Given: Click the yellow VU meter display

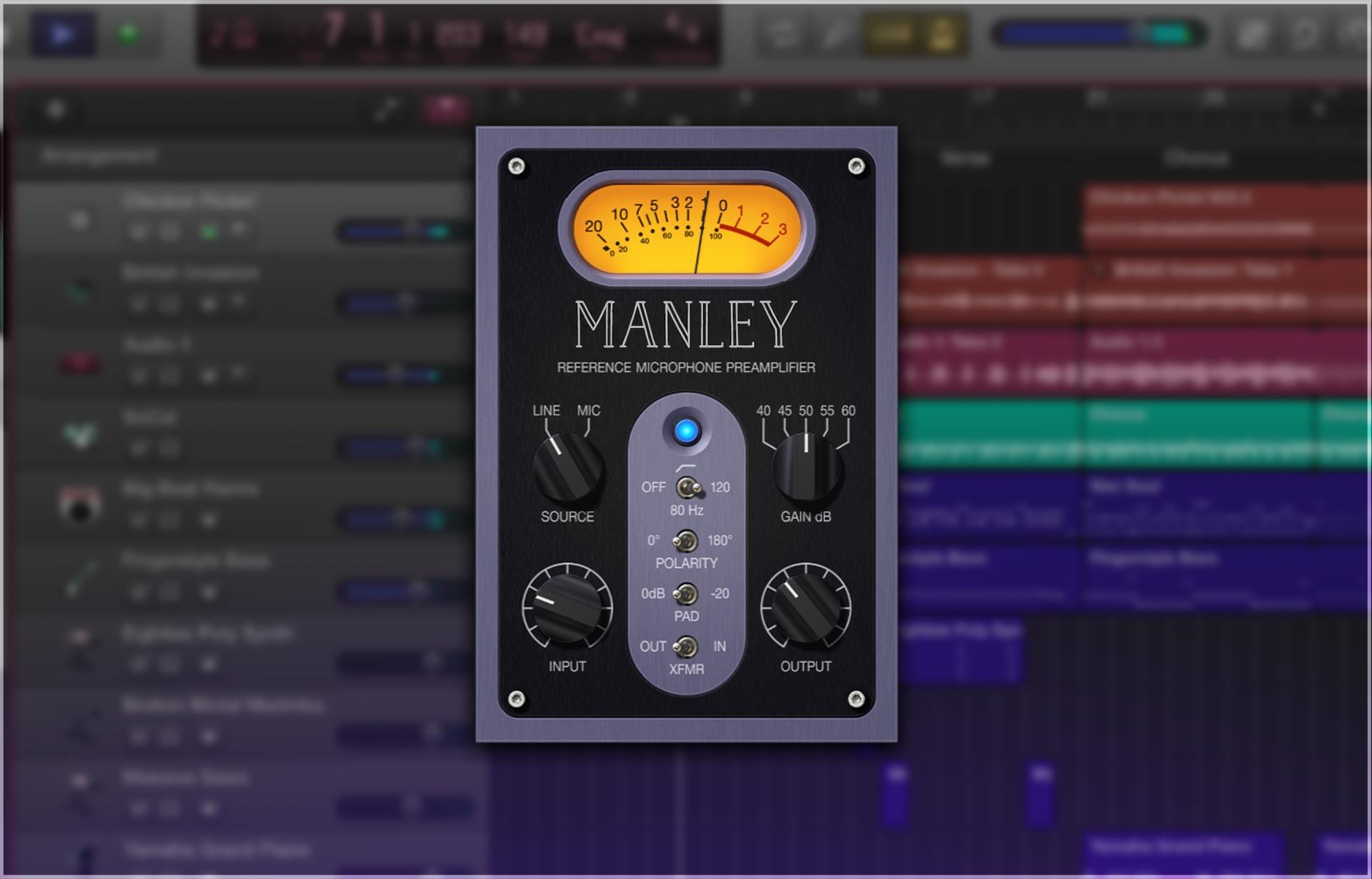Looking at the screenshot, I should (687, 229).
